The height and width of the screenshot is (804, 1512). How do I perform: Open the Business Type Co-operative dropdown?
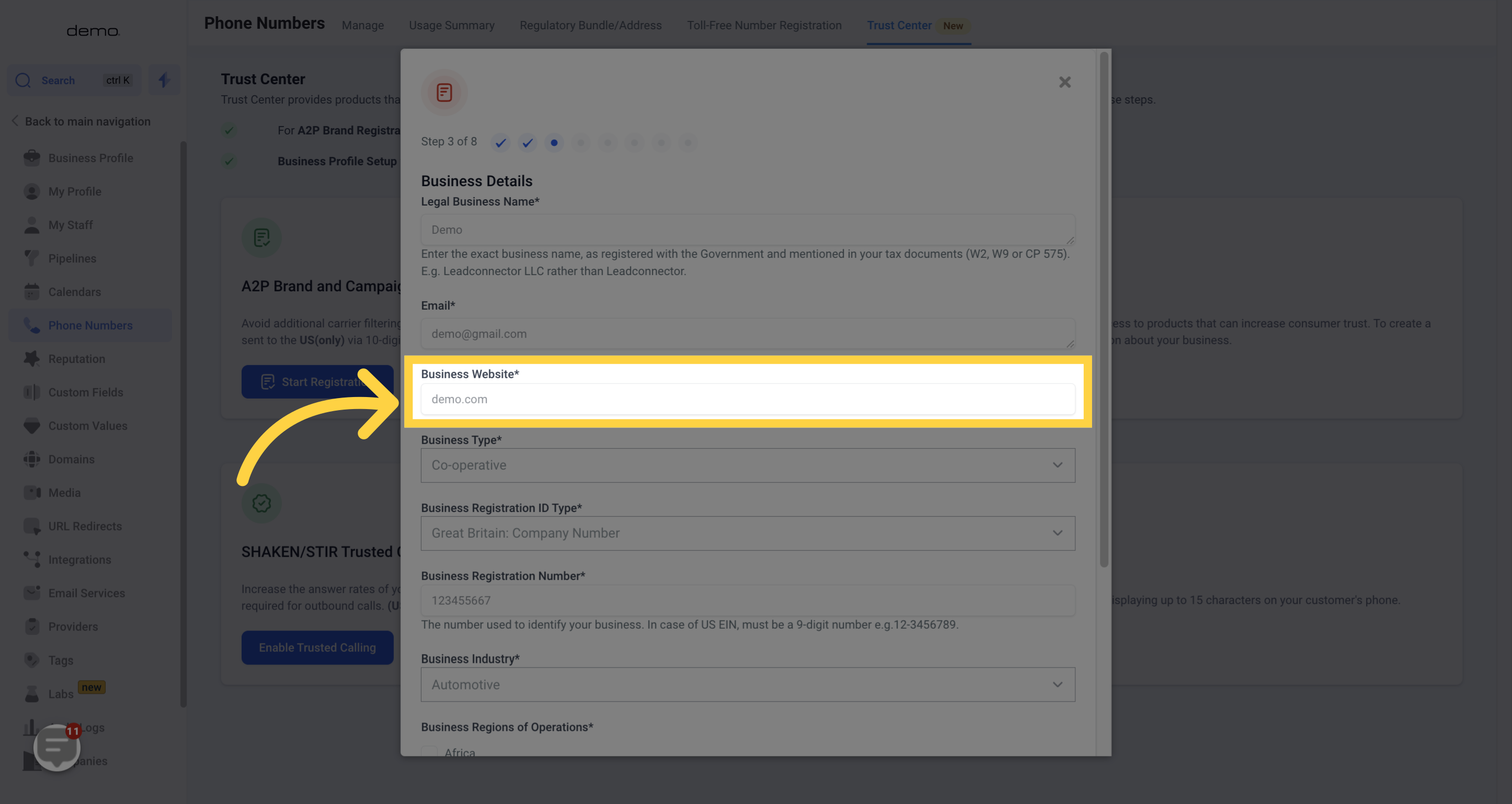(x=748, y=466)
